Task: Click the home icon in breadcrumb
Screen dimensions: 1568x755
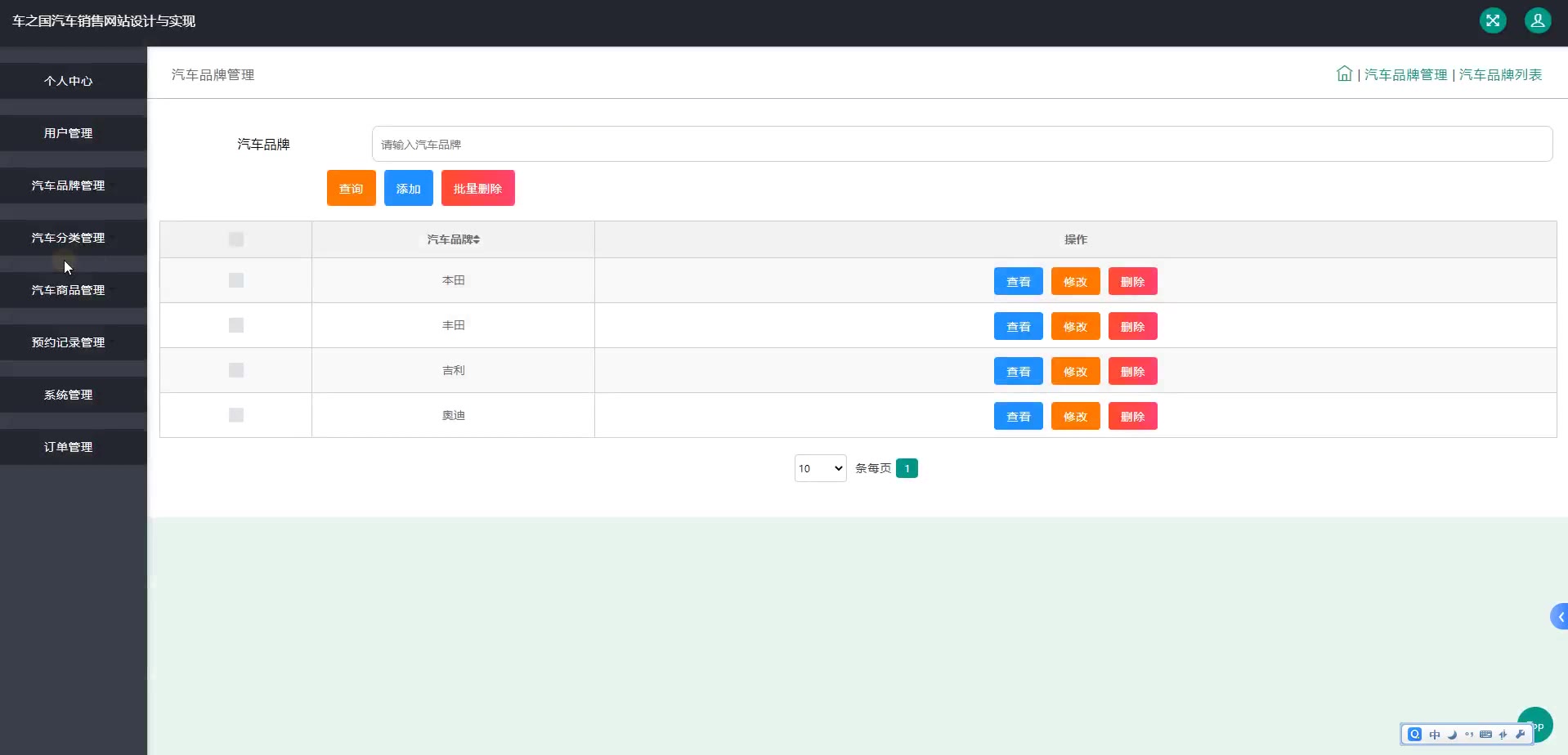Action: [1344, 74]
